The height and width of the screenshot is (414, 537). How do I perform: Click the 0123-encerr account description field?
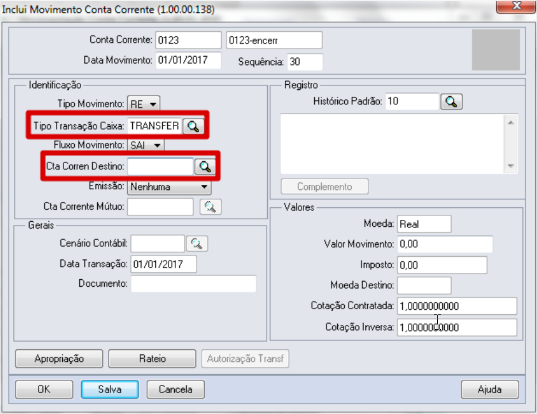[274, 40]
